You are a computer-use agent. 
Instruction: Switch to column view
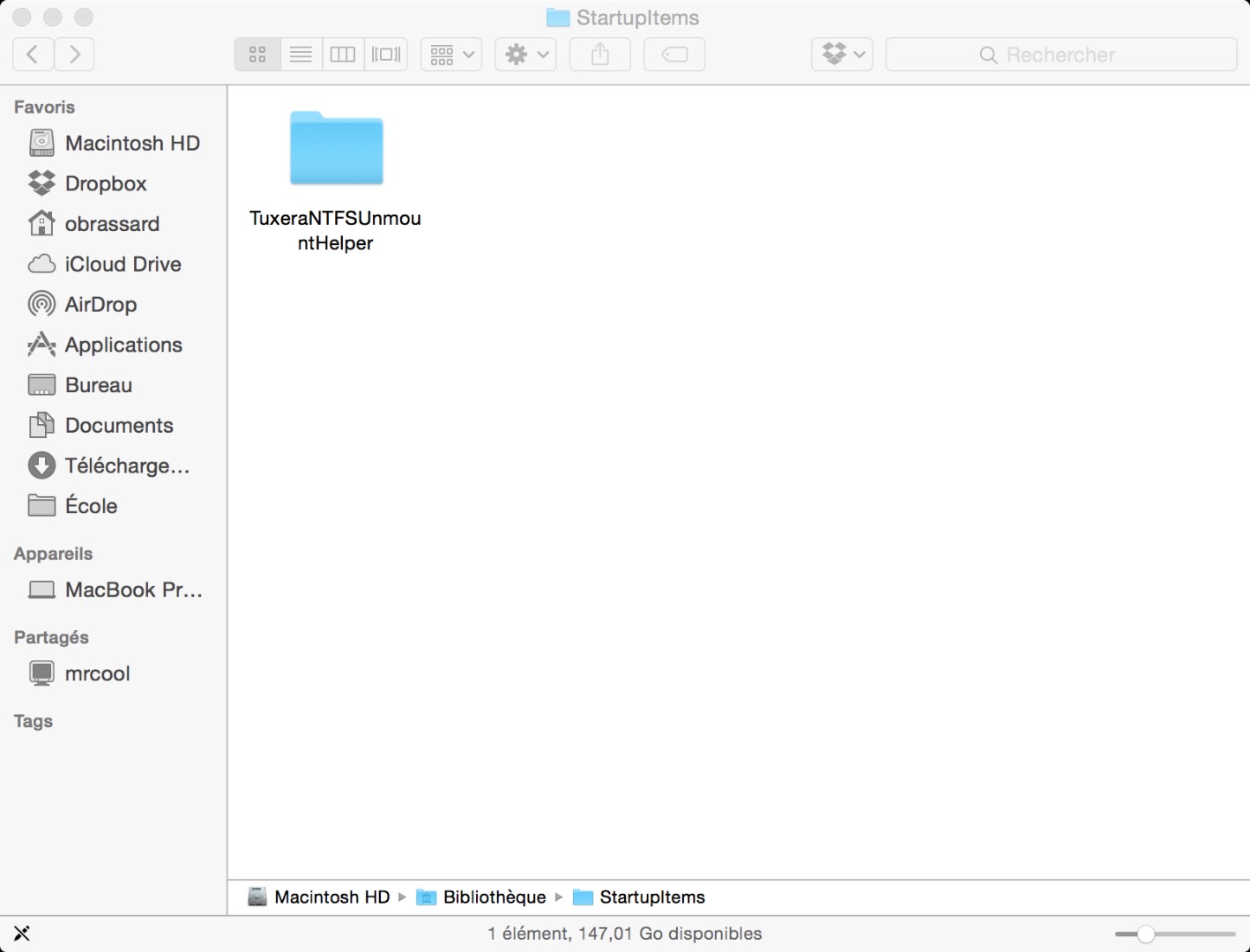tap(343, 55)
